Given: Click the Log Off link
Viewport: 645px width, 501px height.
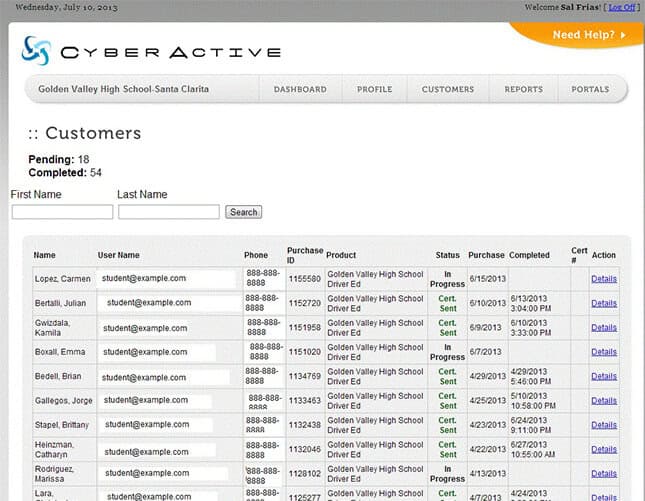Looking at the screenshot, I should pos(622,7).
